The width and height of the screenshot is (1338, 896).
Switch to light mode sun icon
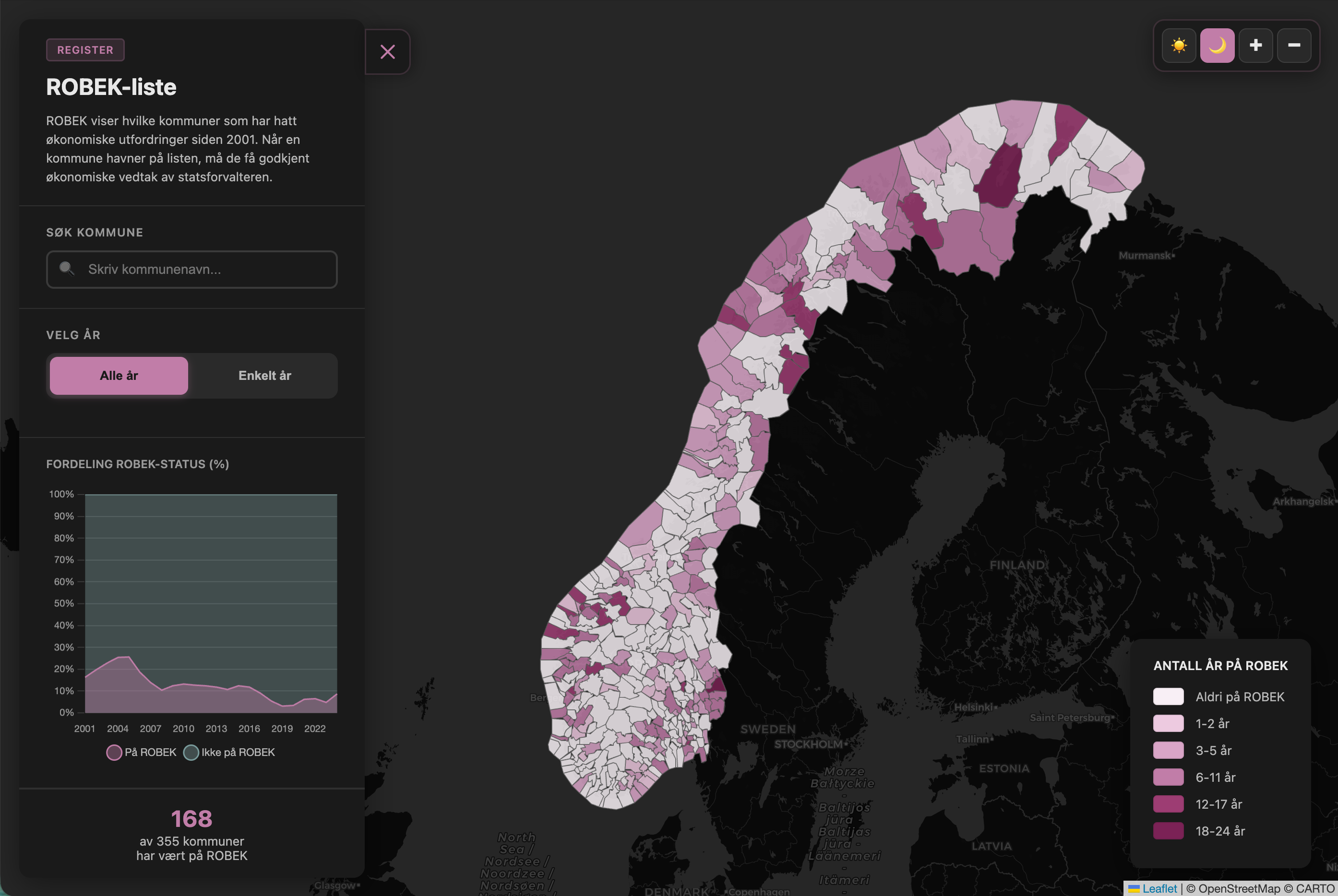(x=1179, y=45)
